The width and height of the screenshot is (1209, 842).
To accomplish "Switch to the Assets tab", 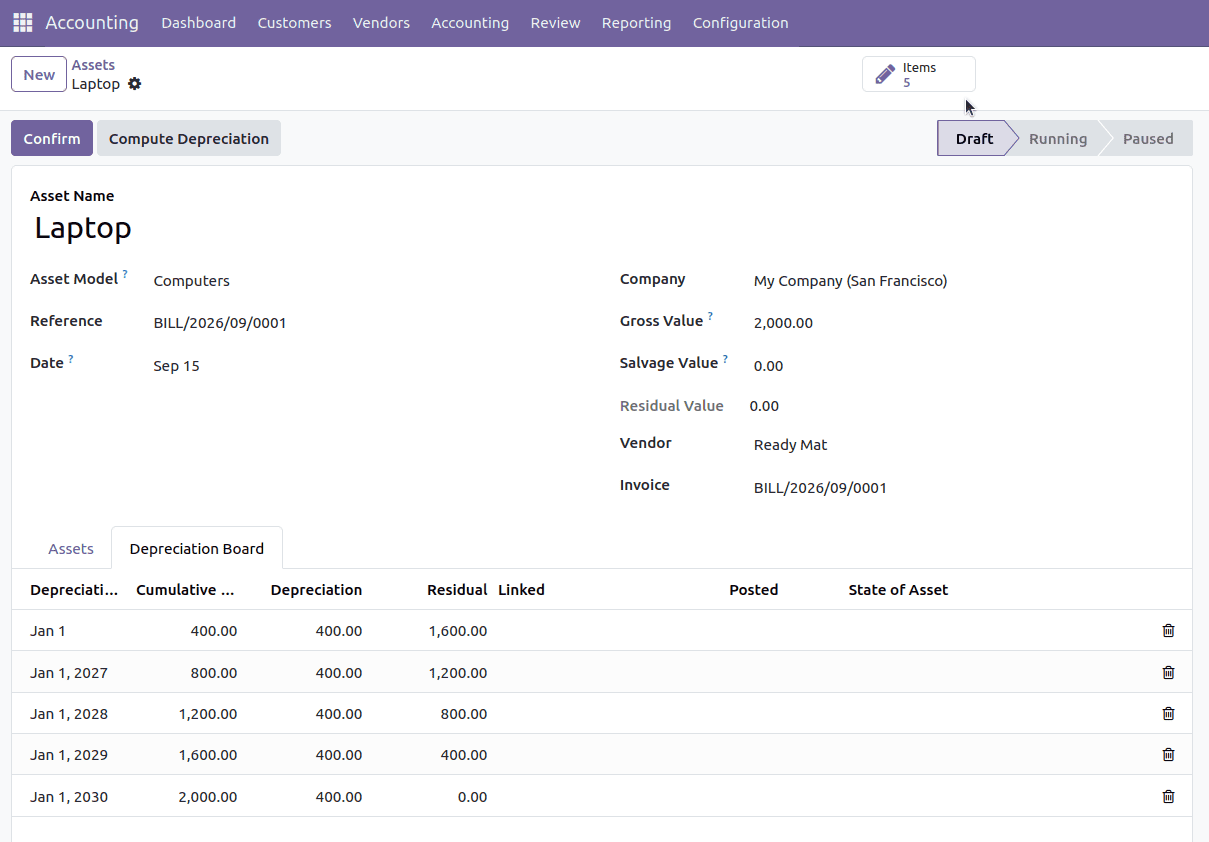I will coord(71,549).
